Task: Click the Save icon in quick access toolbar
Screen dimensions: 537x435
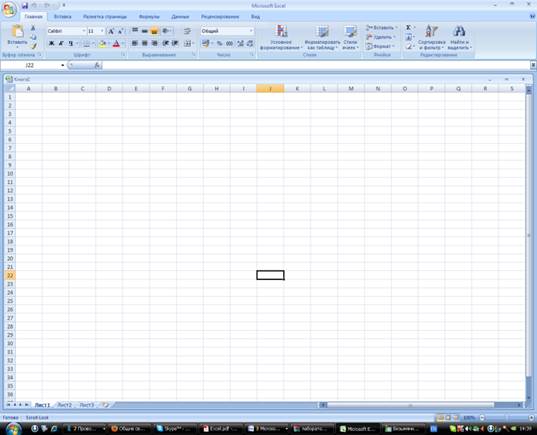Action: point(25,6)
